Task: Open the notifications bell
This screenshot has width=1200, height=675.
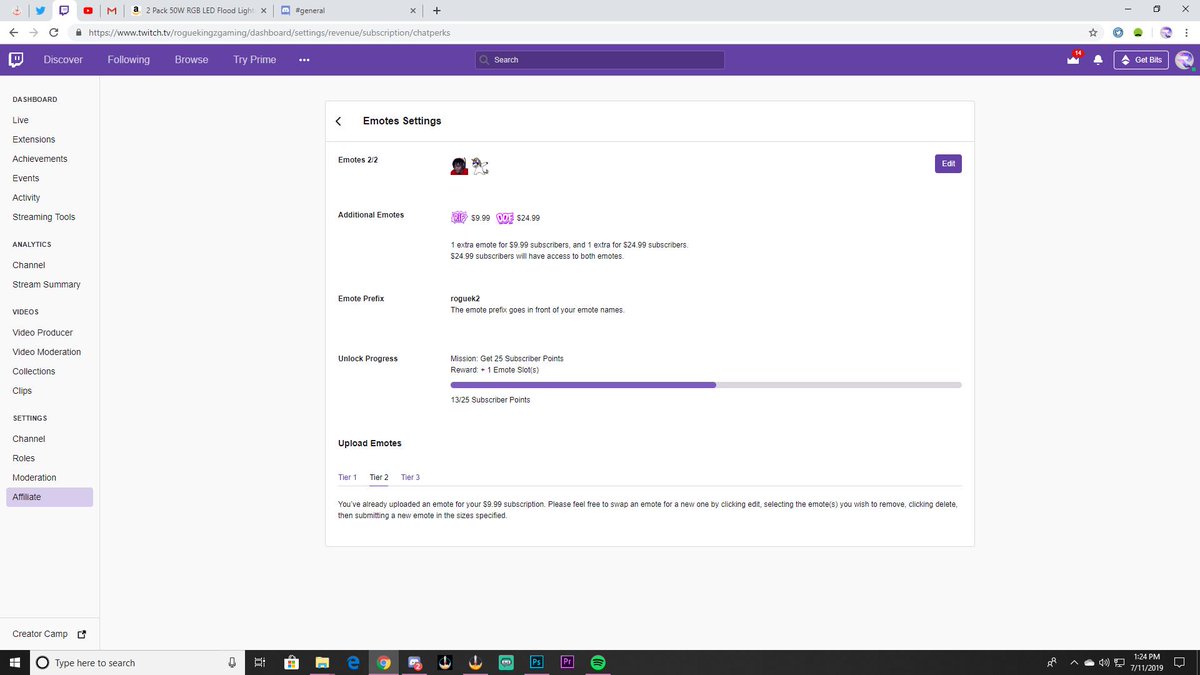Action: [1098, 60]
